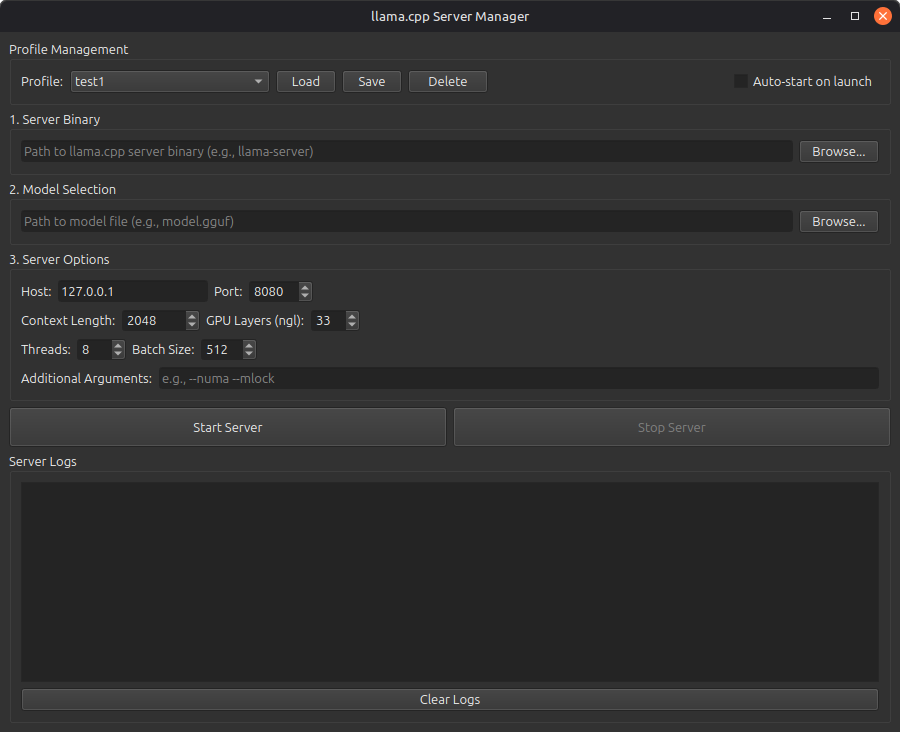Increment the GPU Layers value
Screen dimensions: 900x732
coord(351,315)
